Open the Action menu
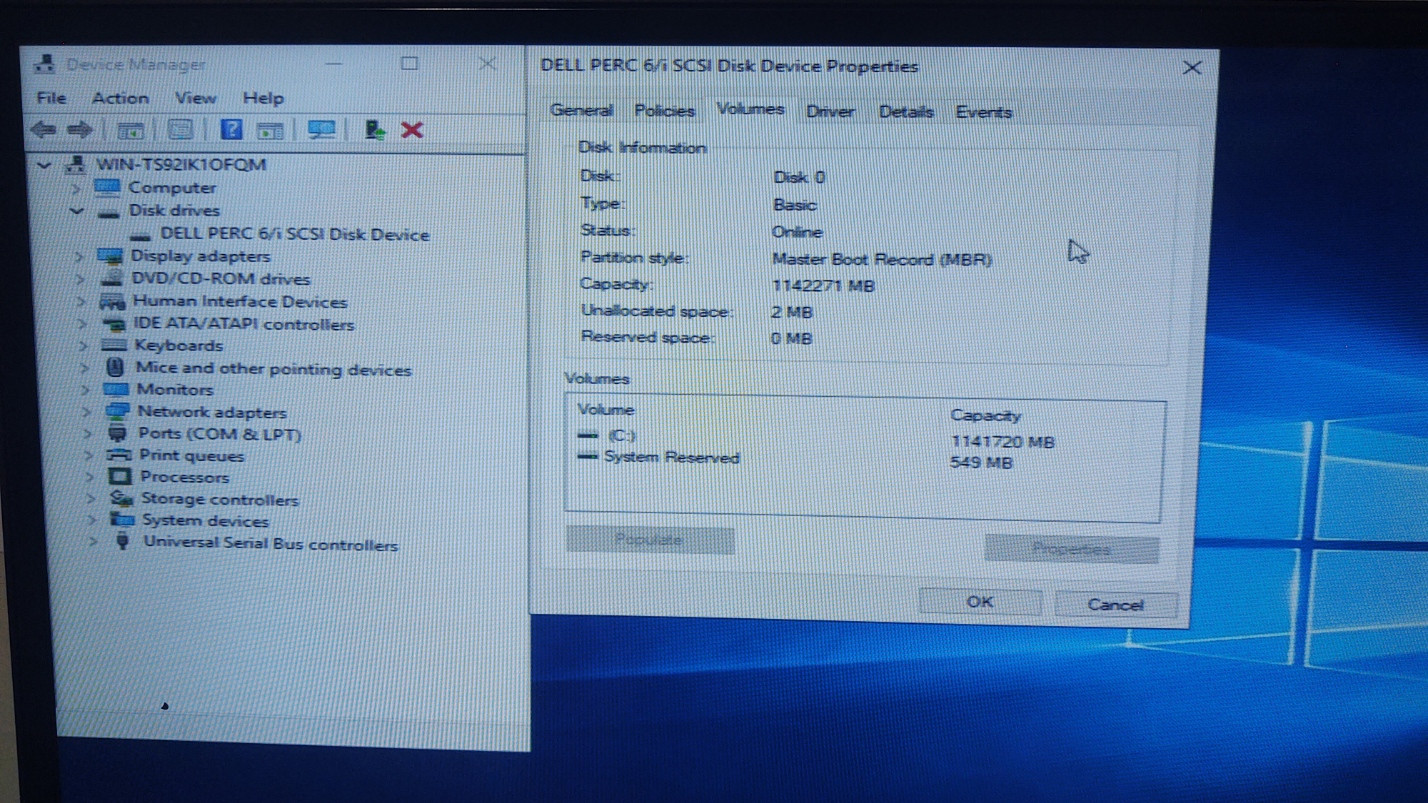 point(120,98)
